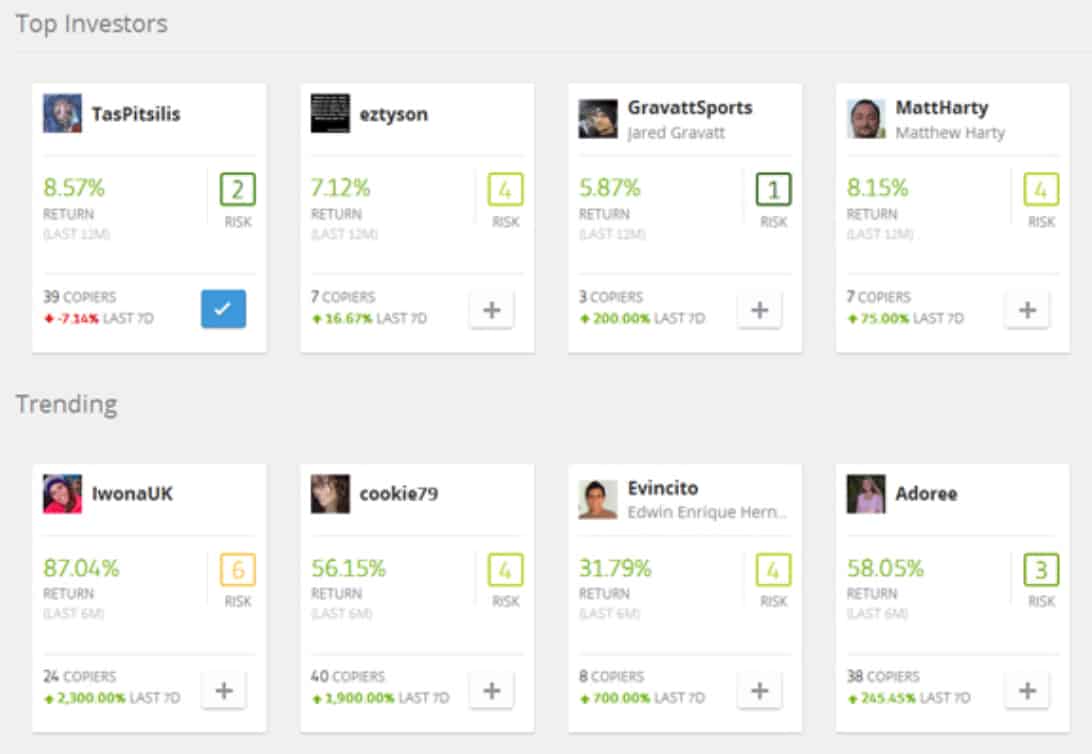Copy IwonaUK with the plus icon

coord(224,690)
